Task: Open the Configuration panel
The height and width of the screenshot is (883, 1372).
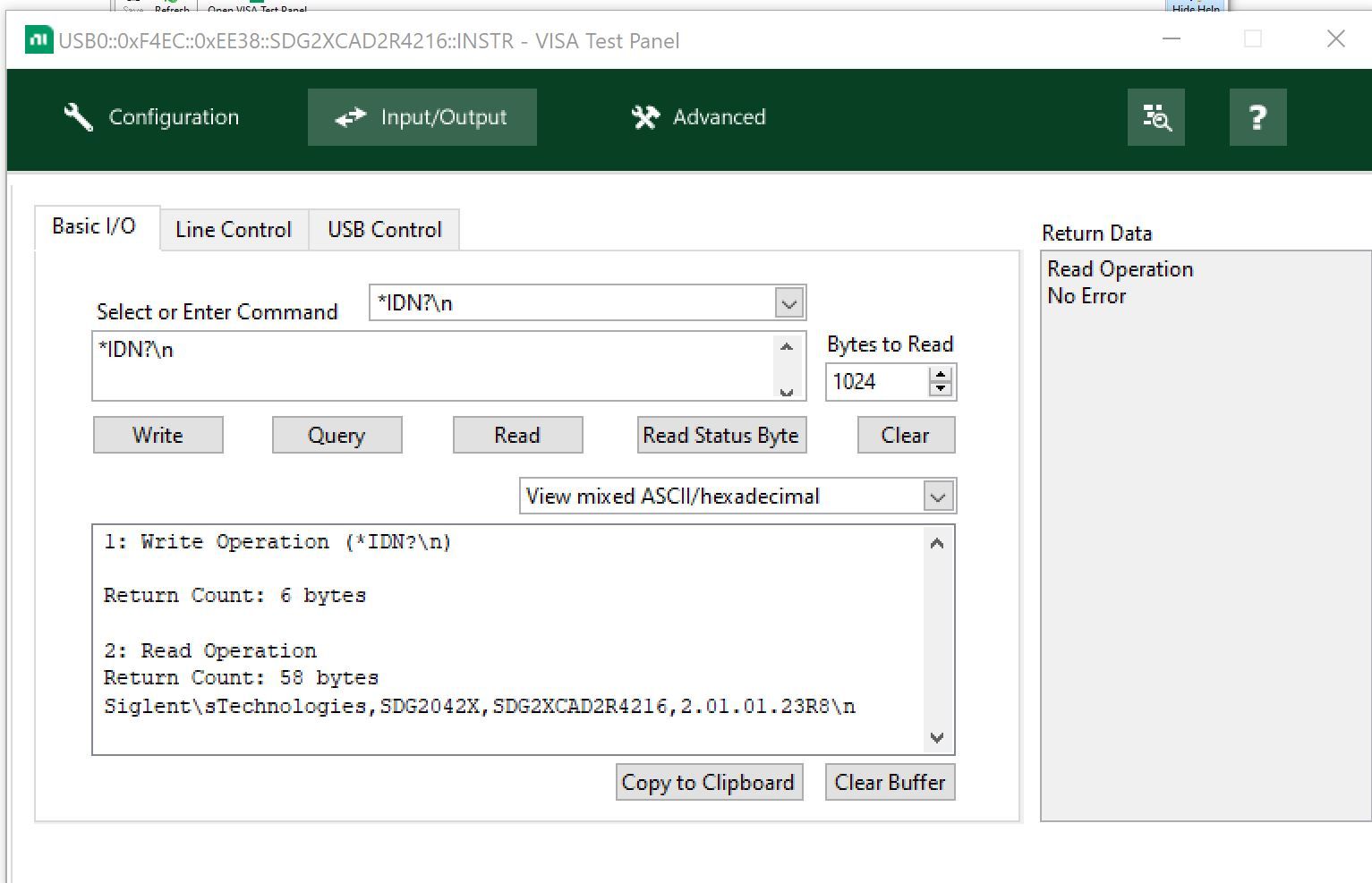Action: pos(152,116)
